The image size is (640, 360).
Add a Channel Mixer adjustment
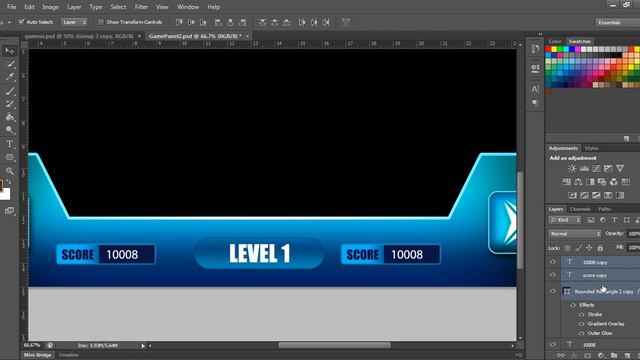tap(614, 182)
